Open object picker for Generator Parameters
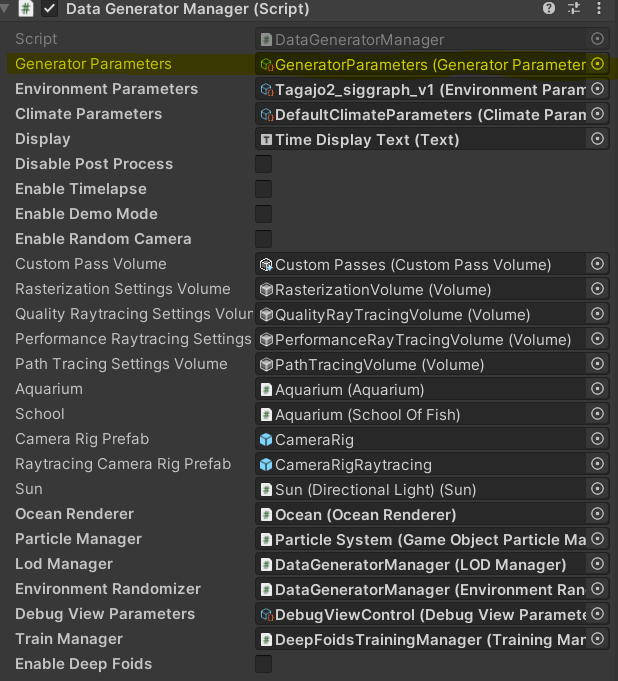This screenshot has height=681, width=618. coord(598,64)
